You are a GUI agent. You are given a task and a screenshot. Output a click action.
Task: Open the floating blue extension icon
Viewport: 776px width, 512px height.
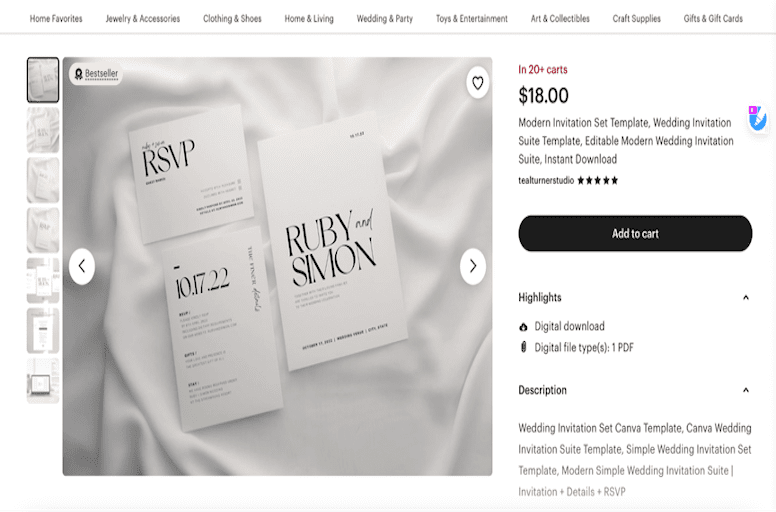click(757, 118)
